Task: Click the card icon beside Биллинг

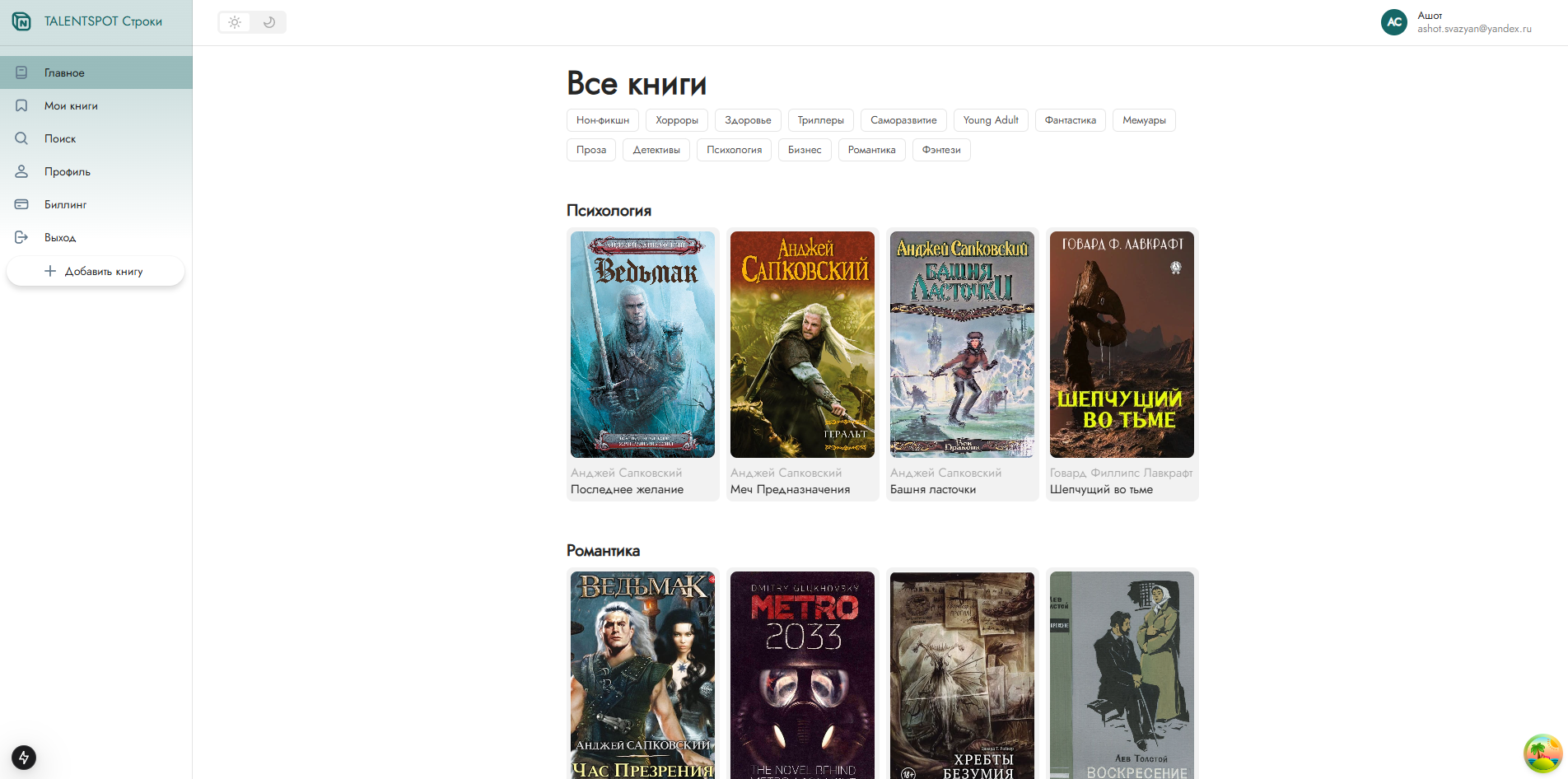Action: click(x=21, y=204)
